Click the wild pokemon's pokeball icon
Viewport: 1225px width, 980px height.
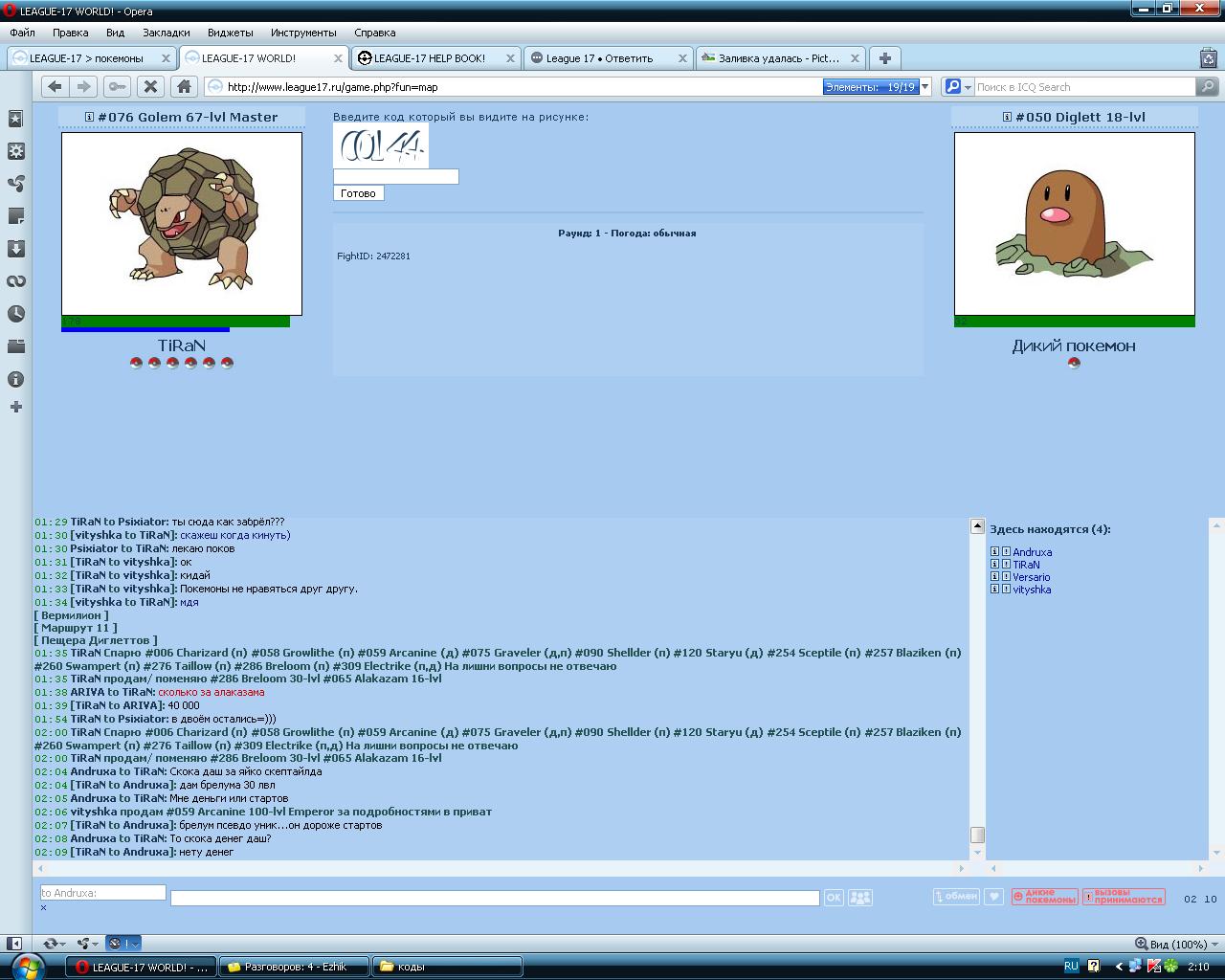coord(1074,363)
